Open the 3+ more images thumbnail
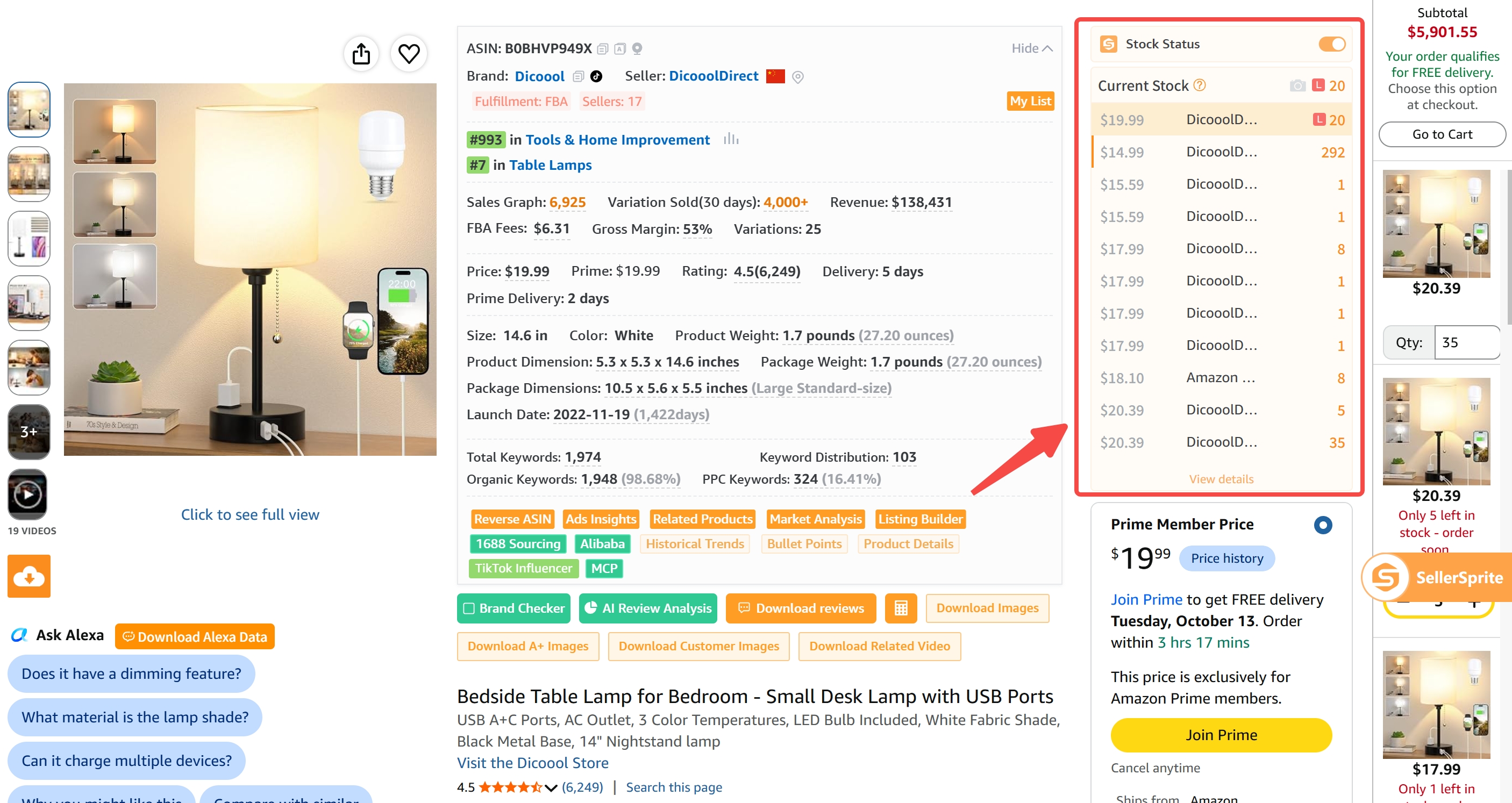 pos(28,432)
